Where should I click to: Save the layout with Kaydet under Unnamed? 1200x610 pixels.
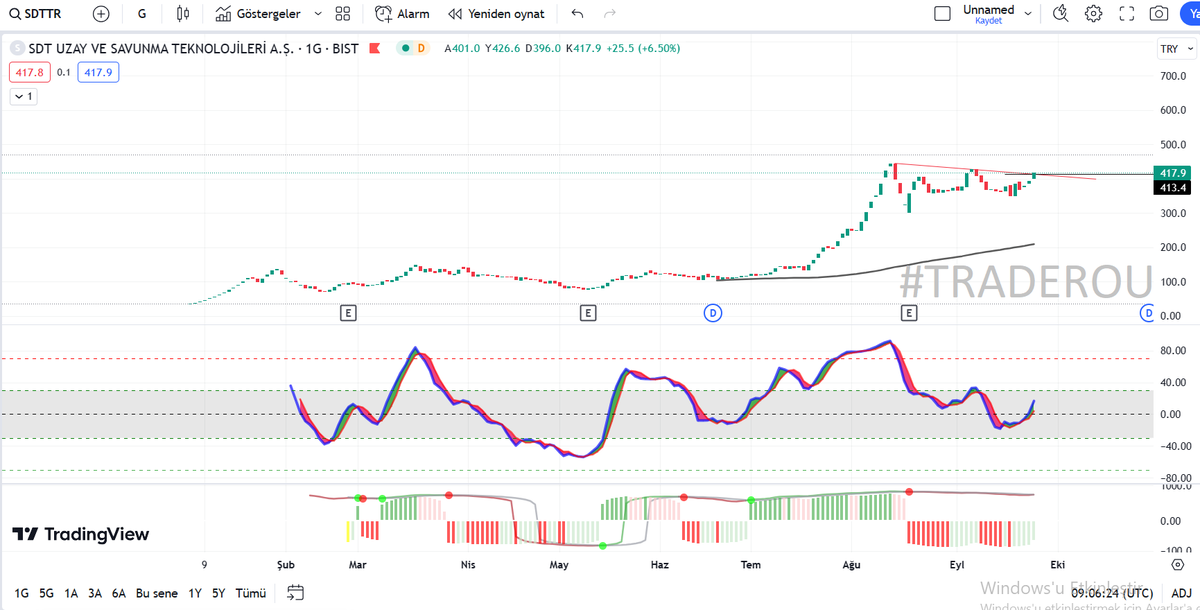(989, 20)
